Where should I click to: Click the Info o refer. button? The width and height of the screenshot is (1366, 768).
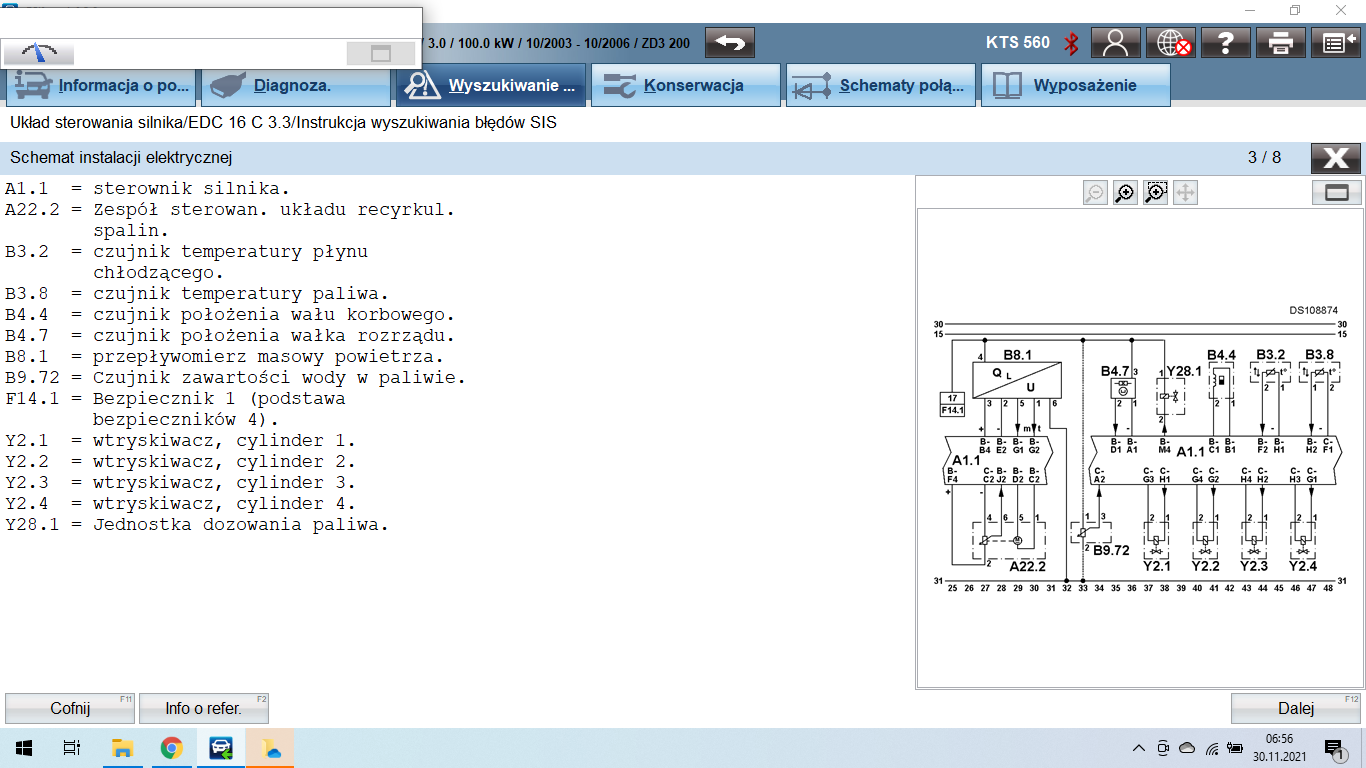pyautogui.click(x=204, y=708)
